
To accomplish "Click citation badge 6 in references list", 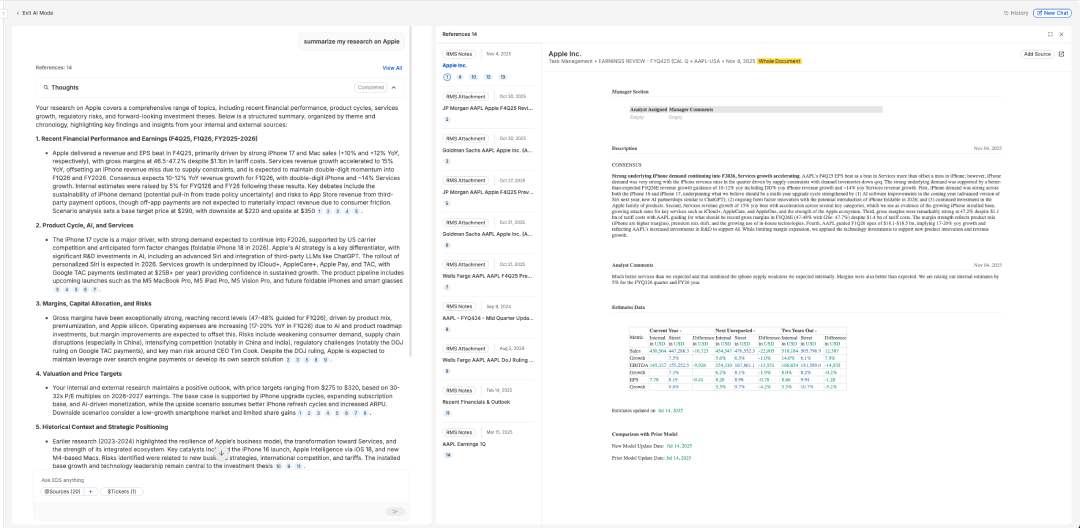I will click(x=447, y=246).
